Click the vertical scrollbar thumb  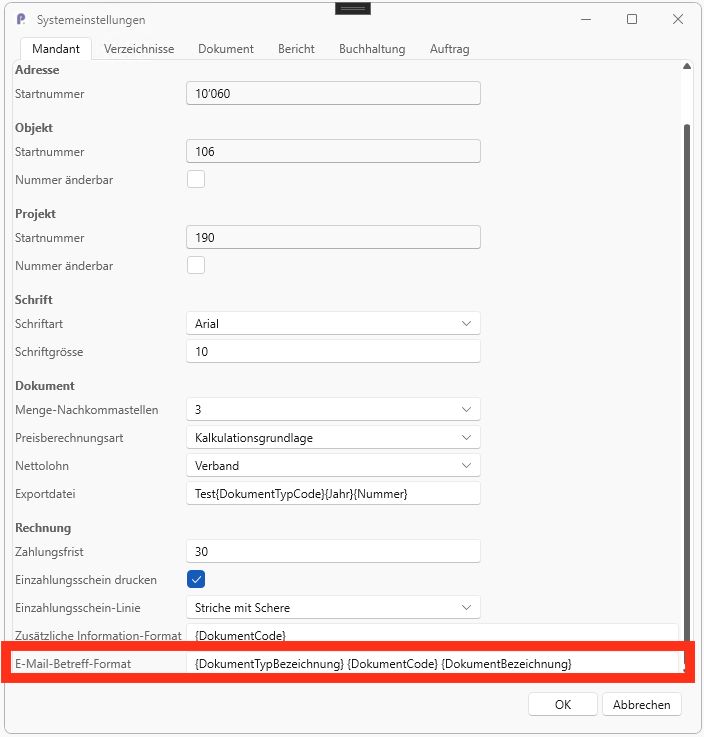(686, 380)
